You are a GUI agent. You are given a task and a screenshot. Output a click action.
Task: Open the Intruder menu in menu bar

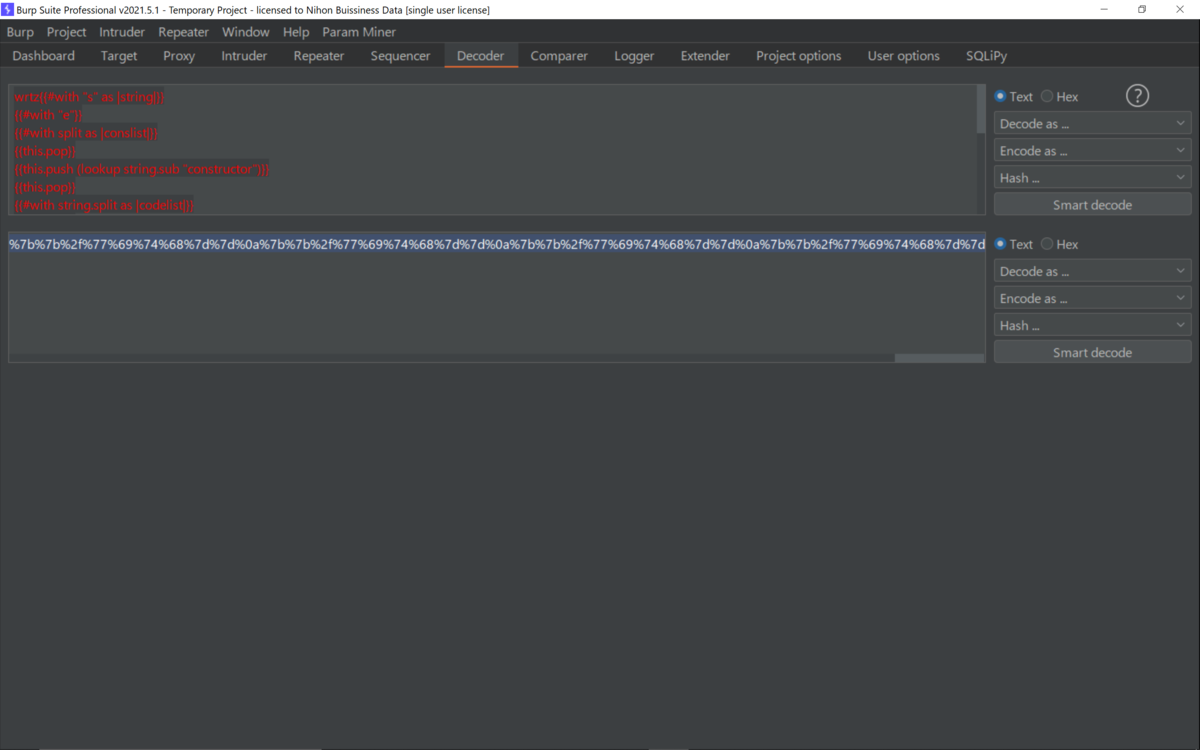(122, 32)
